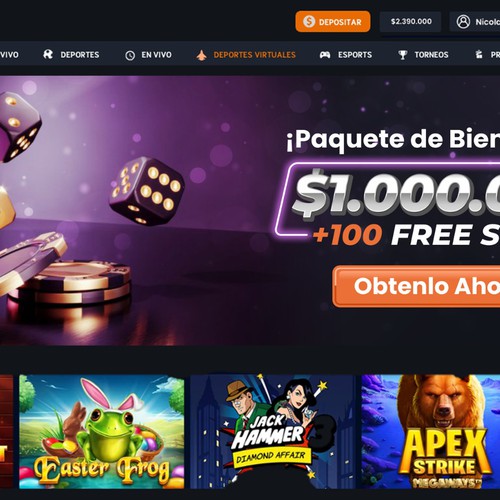The height and width of the screenshot is (500, 500).
Task: Go to the Esports section
Action: pos(355,55)
